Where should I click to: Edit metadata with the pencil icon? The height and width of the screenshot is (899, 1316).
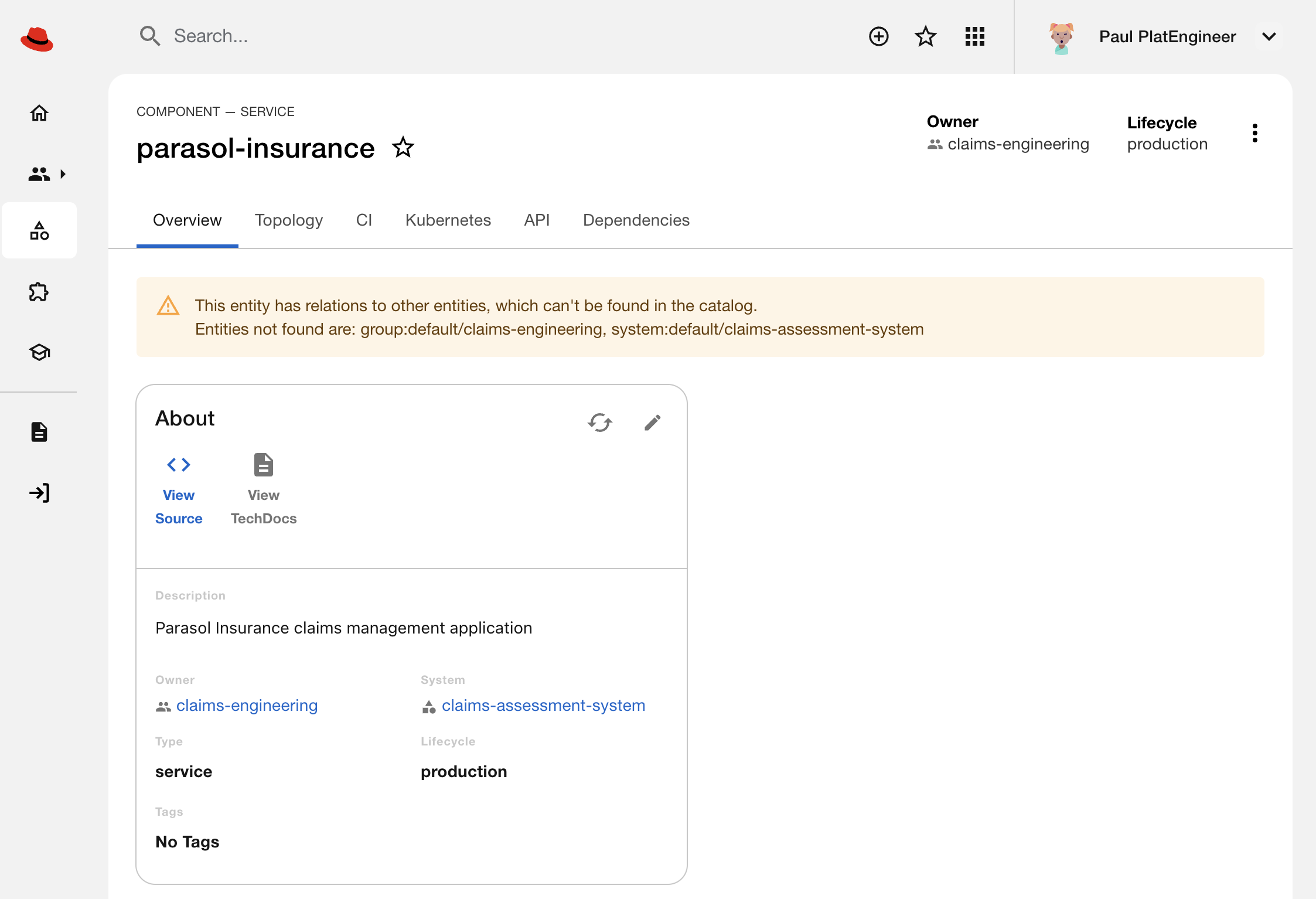pyautogui.click(x=653, y=422)
